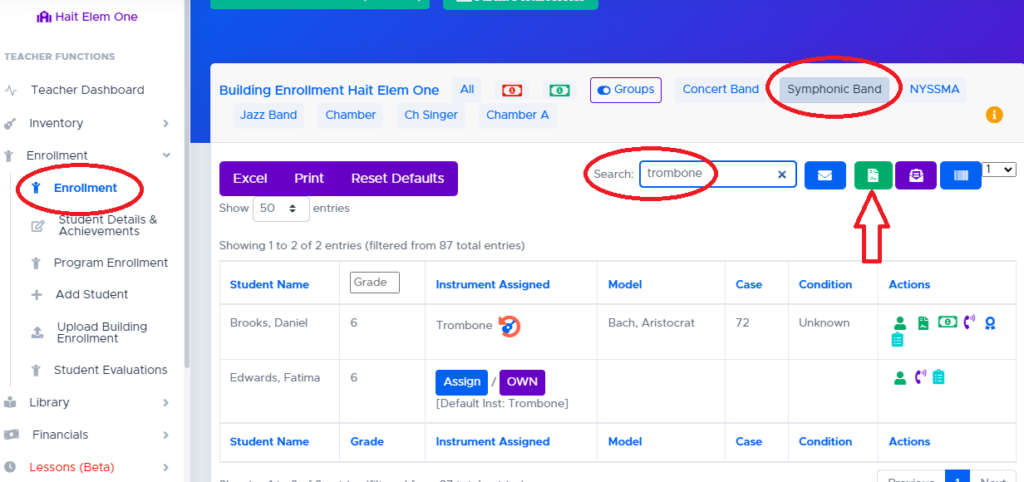Select the Concert Band group tab

(720, 90)
